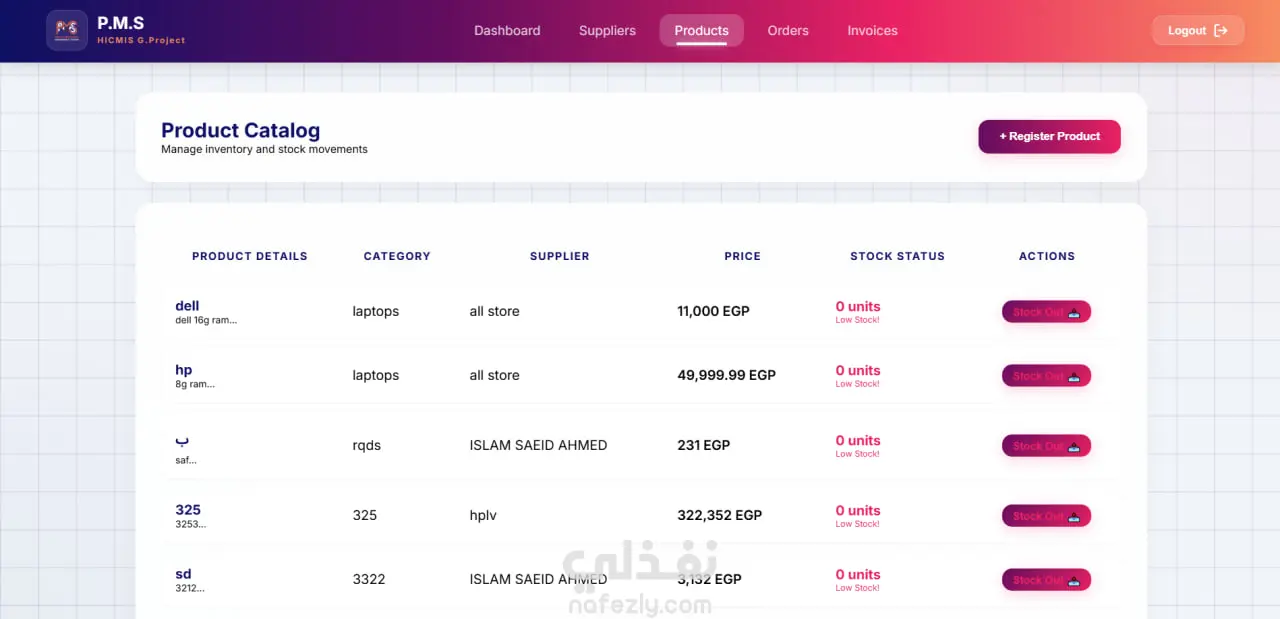Click Stock Out icon for rqds row
Viewport: 1280px width, 619px height.
coord(1074,446)
